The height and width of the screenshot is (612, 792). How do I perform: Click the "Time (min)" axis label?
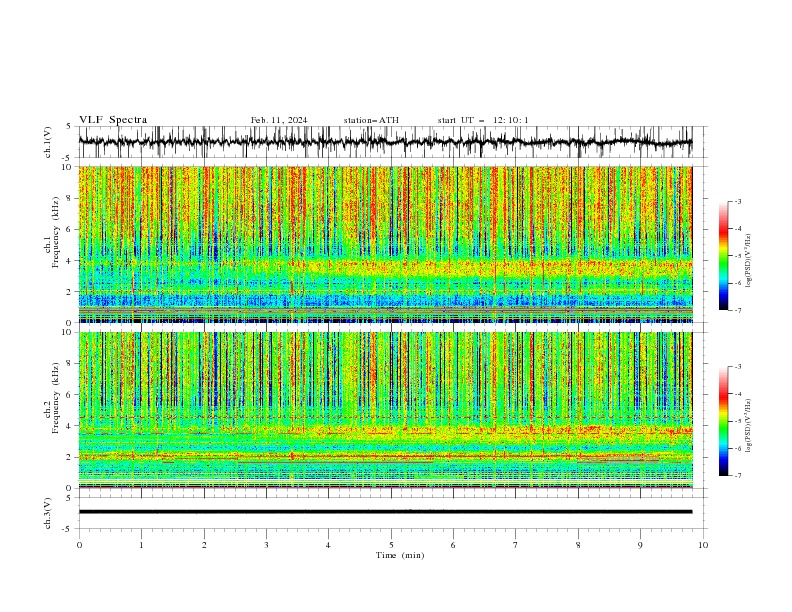[400, 555]
